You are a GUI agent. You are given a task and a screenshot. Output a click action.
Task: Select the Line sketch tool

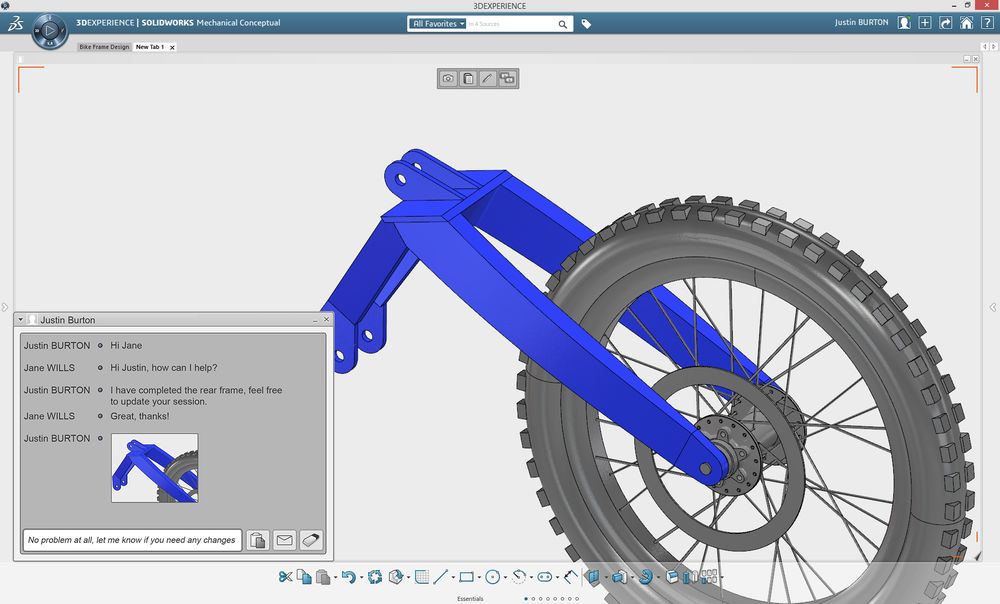tap(440, 577)
